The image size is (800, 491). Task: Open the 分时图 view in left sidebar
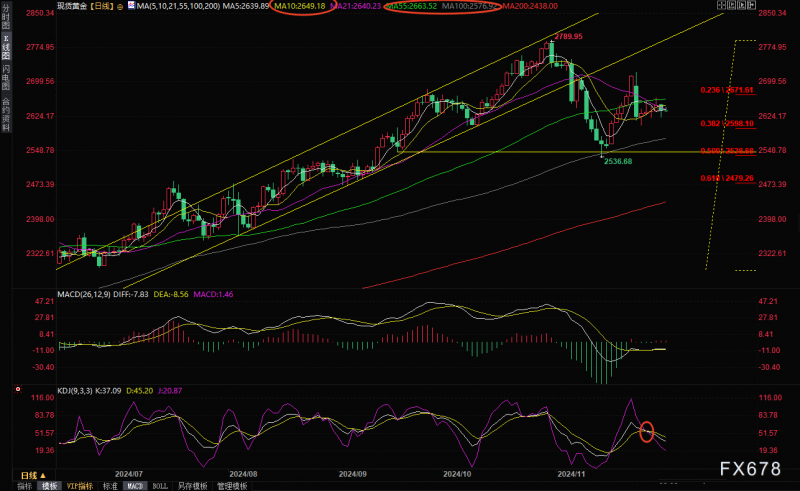click(x=6, y=16)
